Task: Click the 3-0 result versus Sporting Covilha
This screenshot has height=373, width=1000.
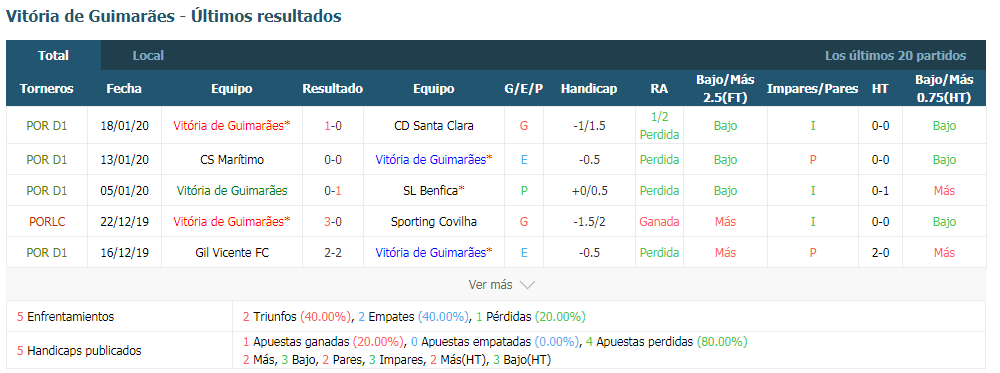Action: [333, 222]
